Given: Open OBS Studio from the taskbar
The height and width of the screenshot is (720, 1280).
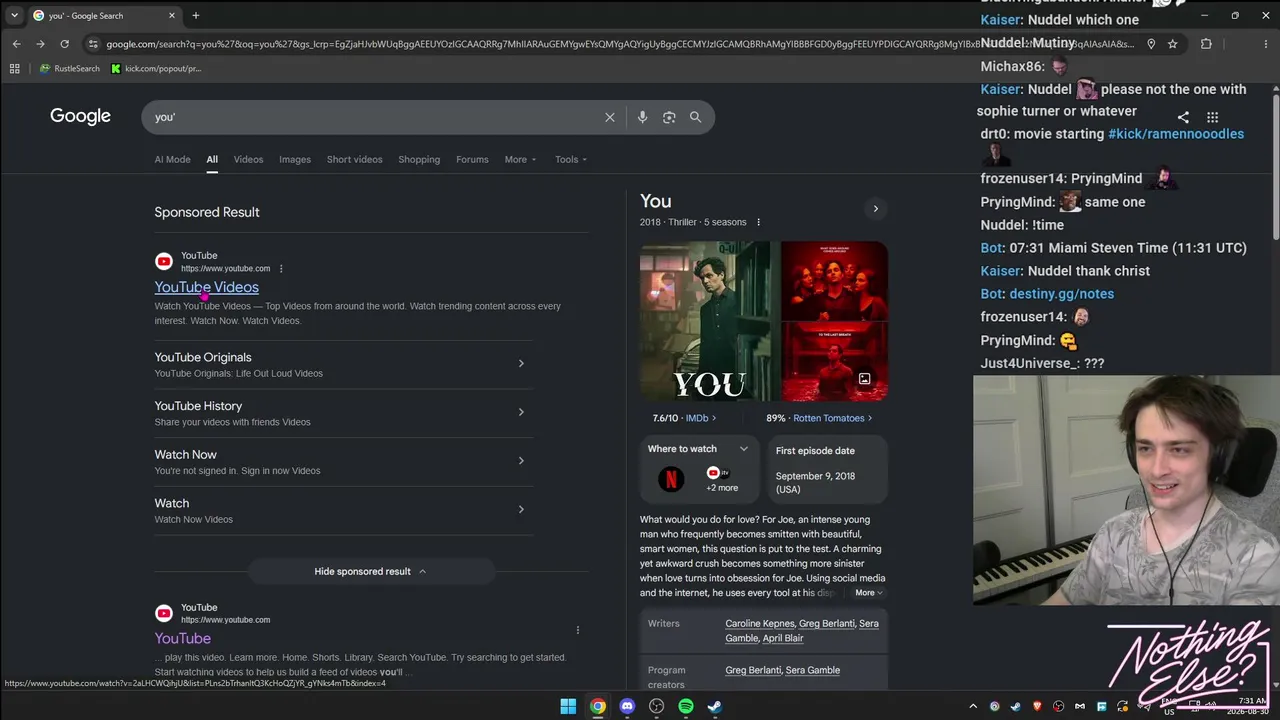Looking at the screenshot, I should [656, 706].
